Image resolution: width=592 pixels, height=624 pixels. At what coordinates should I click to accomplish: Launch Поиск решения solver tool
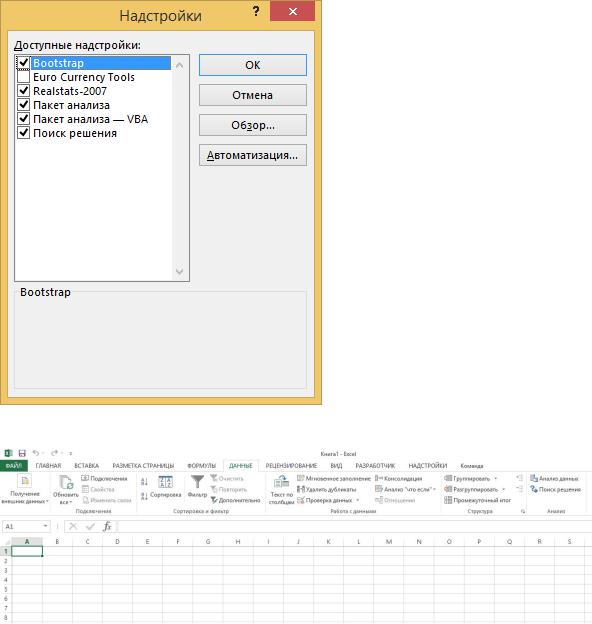click(x=555, y=489)
